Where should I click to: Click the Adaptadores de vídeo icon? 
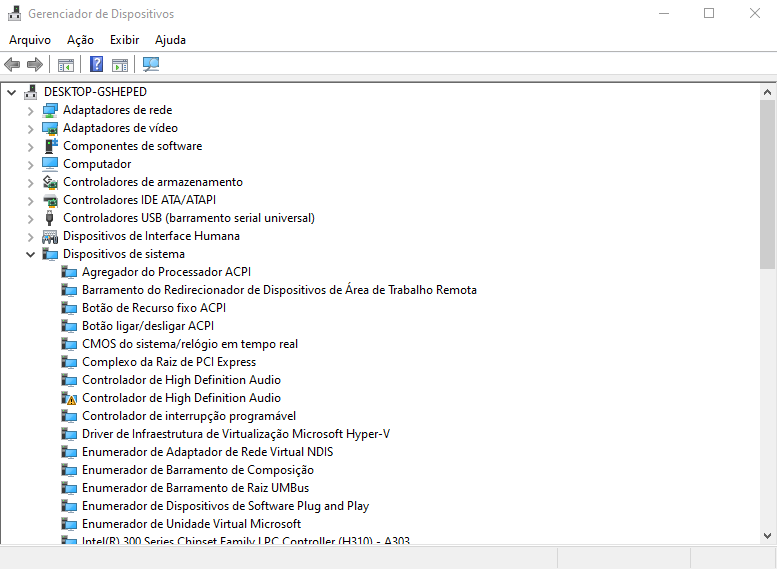50,128
